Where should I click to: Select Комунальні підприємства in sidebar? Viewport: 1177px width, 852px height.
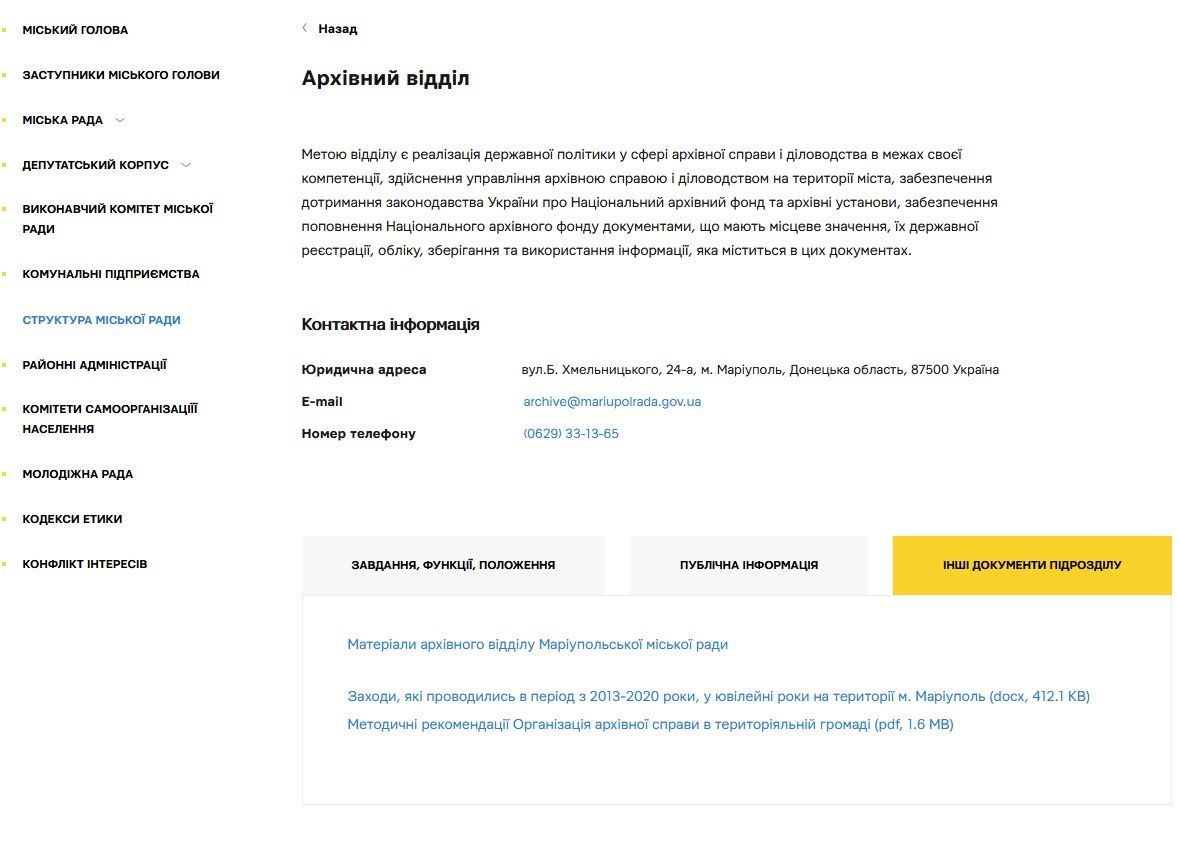click(111, 274)
